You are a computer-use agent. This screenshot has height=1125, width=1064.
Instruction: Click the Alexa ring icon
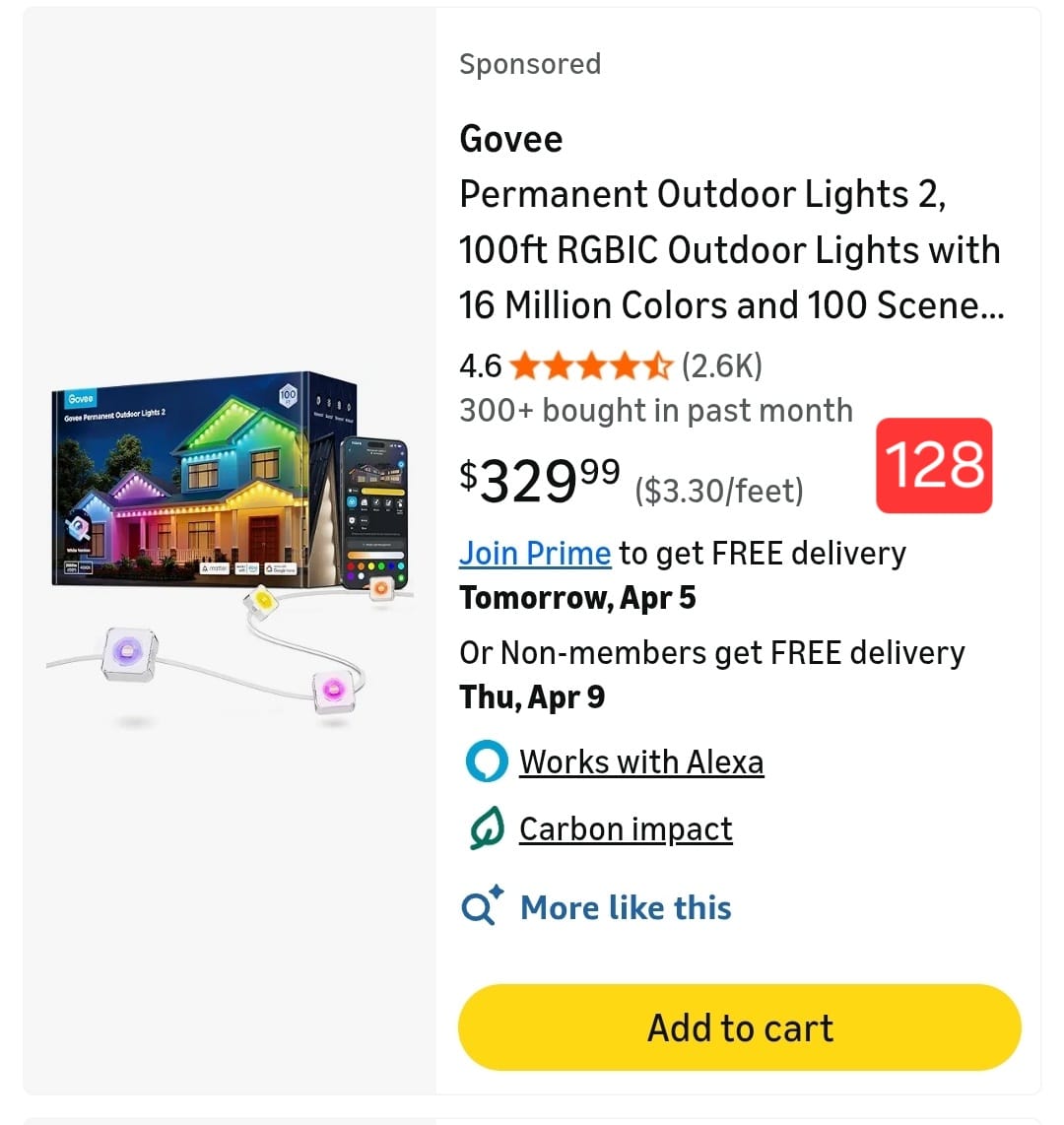point(486,762)
